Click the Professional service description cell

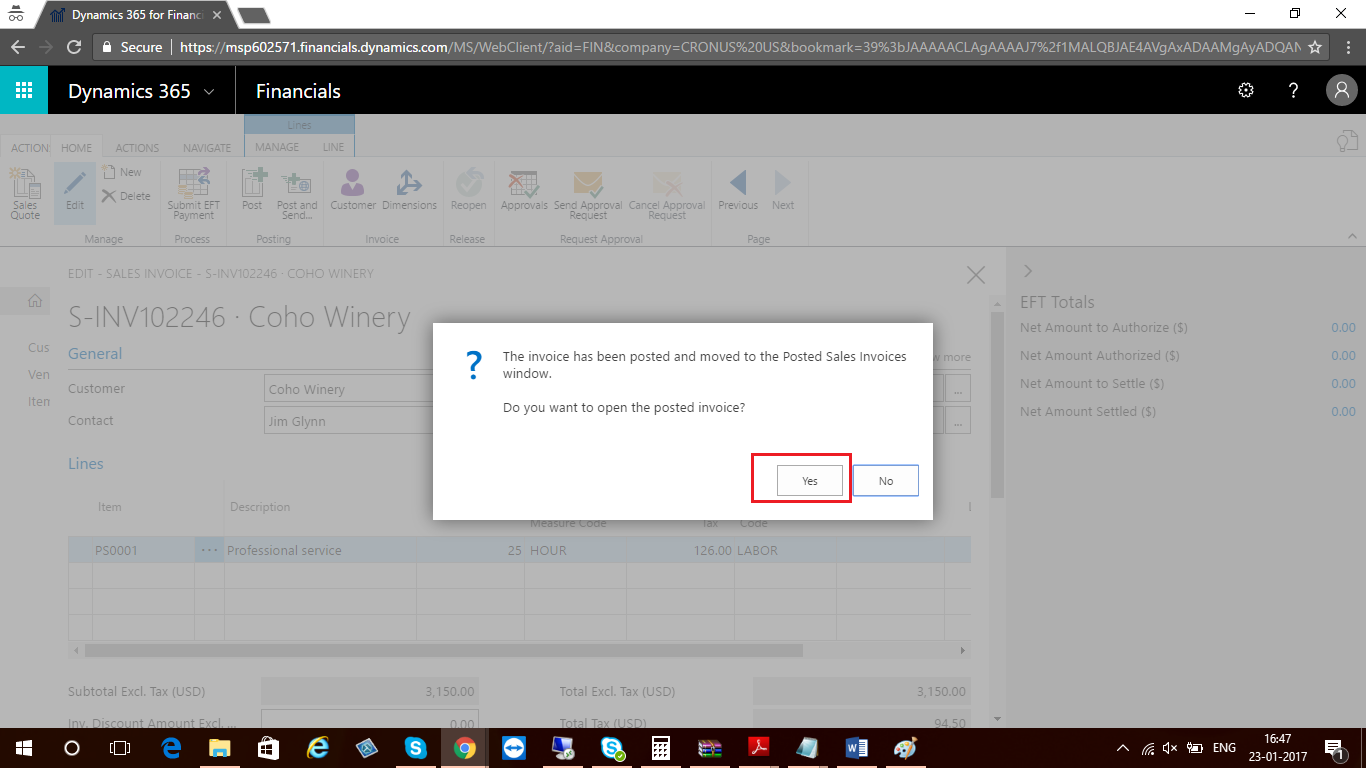[321, 550]
